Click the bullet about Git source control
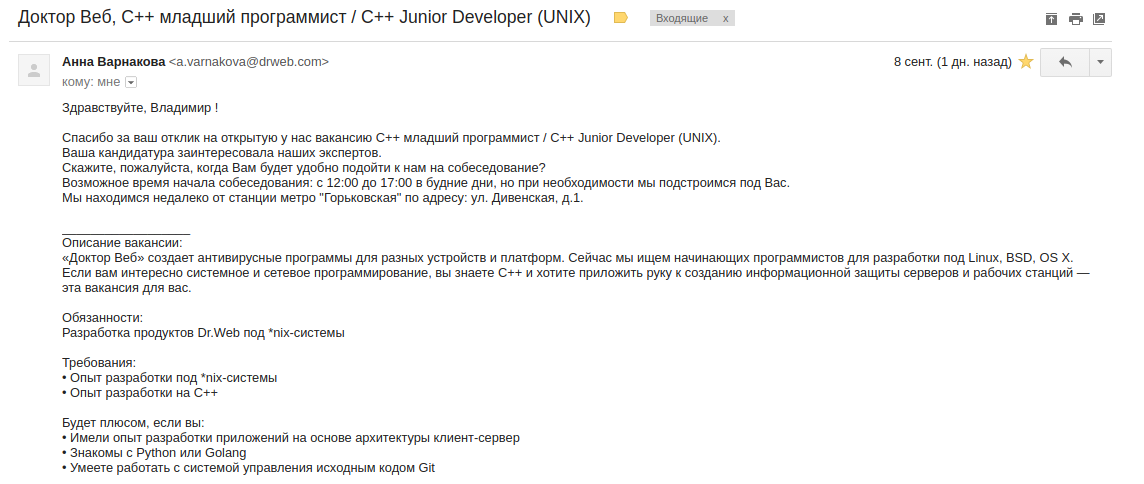The width and height of the screenshot is (1144, 484). [249, 468]
